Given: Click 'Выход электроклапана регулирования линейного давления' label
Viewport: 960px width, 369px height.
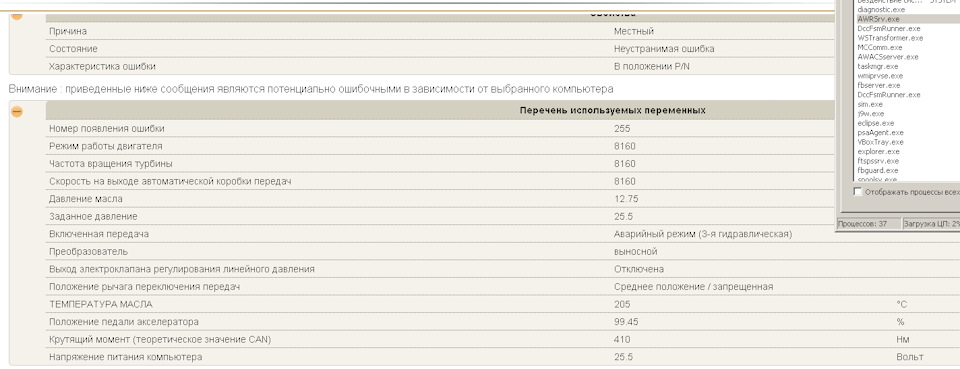Looking at the screenshot, I should tap(182, 269).
